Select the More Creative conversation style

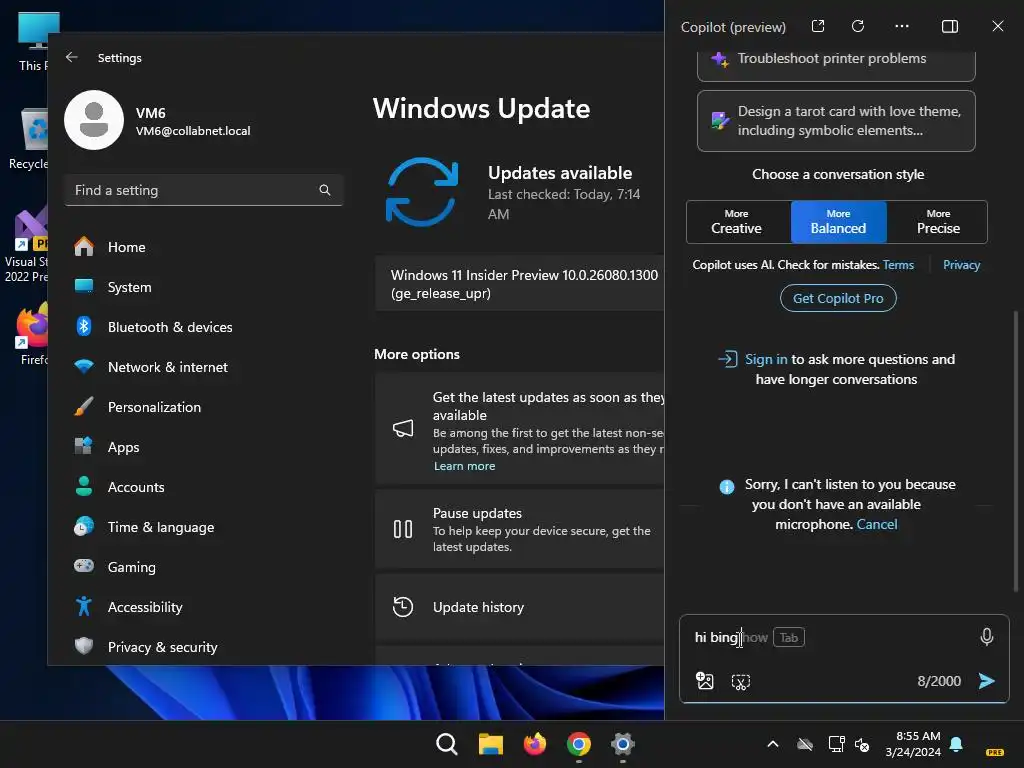point(738,222)
